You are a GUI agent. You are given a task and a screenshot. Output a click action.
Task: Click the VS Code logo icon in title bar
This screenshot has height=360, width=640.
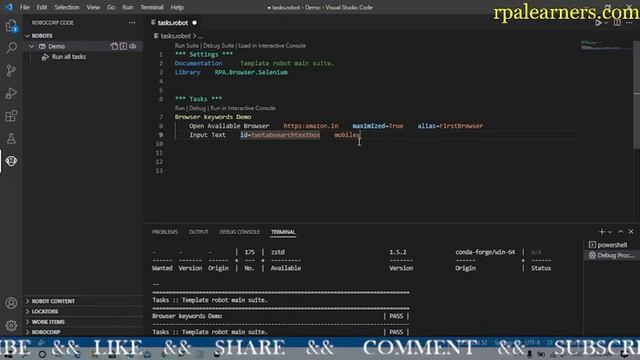9,7
